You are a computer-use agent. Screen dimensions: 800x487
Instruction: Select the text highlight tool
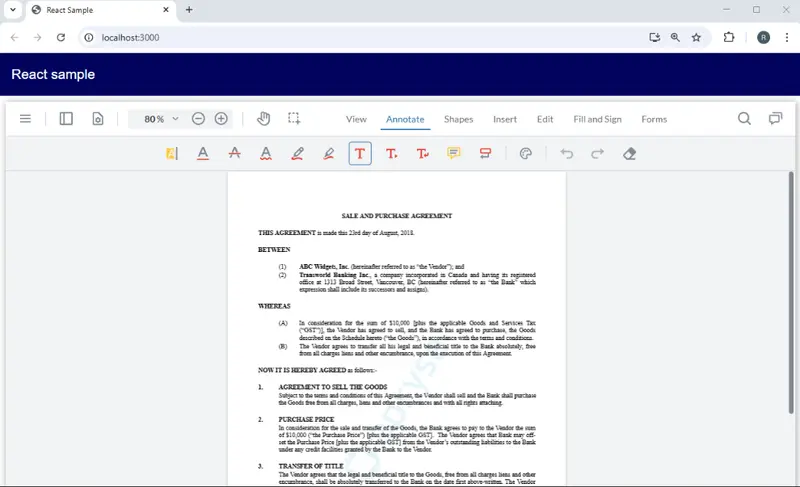click(171, 153)
